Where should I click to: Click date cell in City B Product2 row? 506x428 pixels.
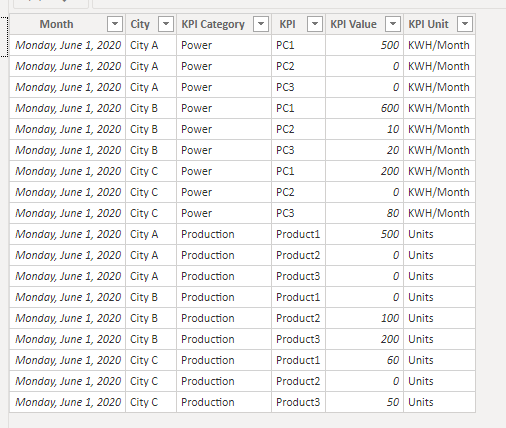pos(68,318)
